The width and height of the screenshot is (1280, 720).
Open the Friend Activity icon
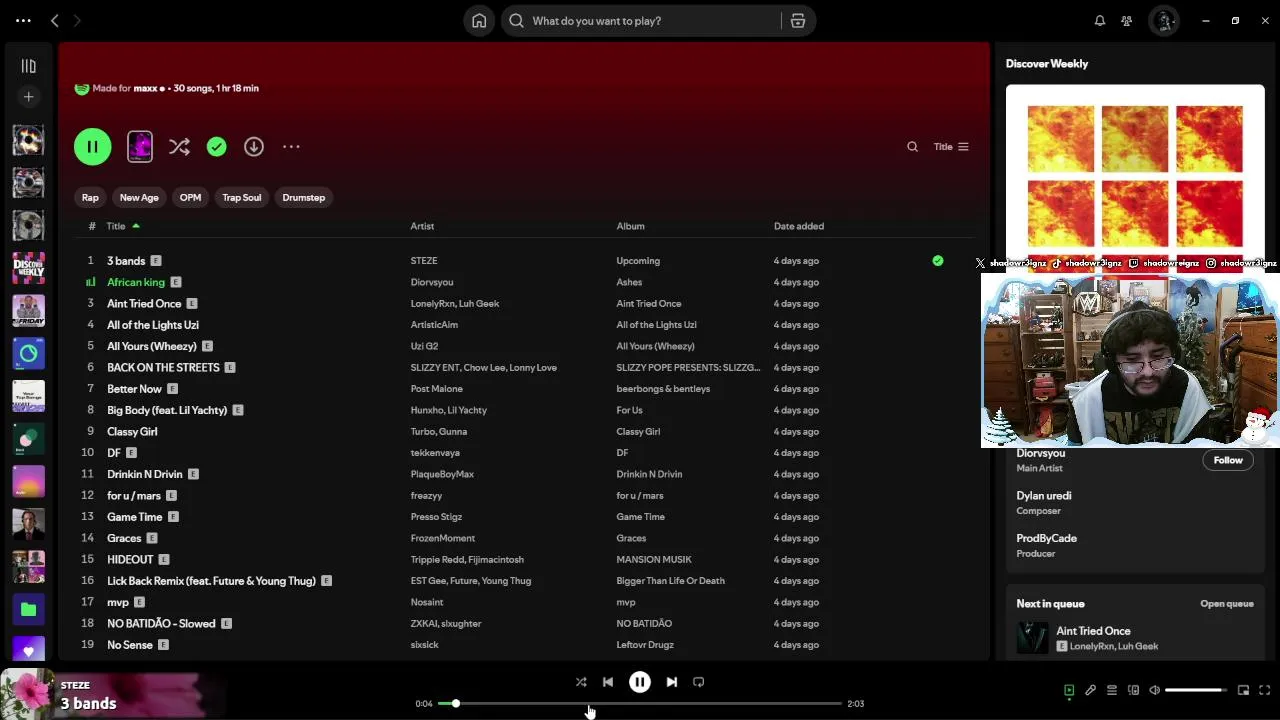[1127, 21]
